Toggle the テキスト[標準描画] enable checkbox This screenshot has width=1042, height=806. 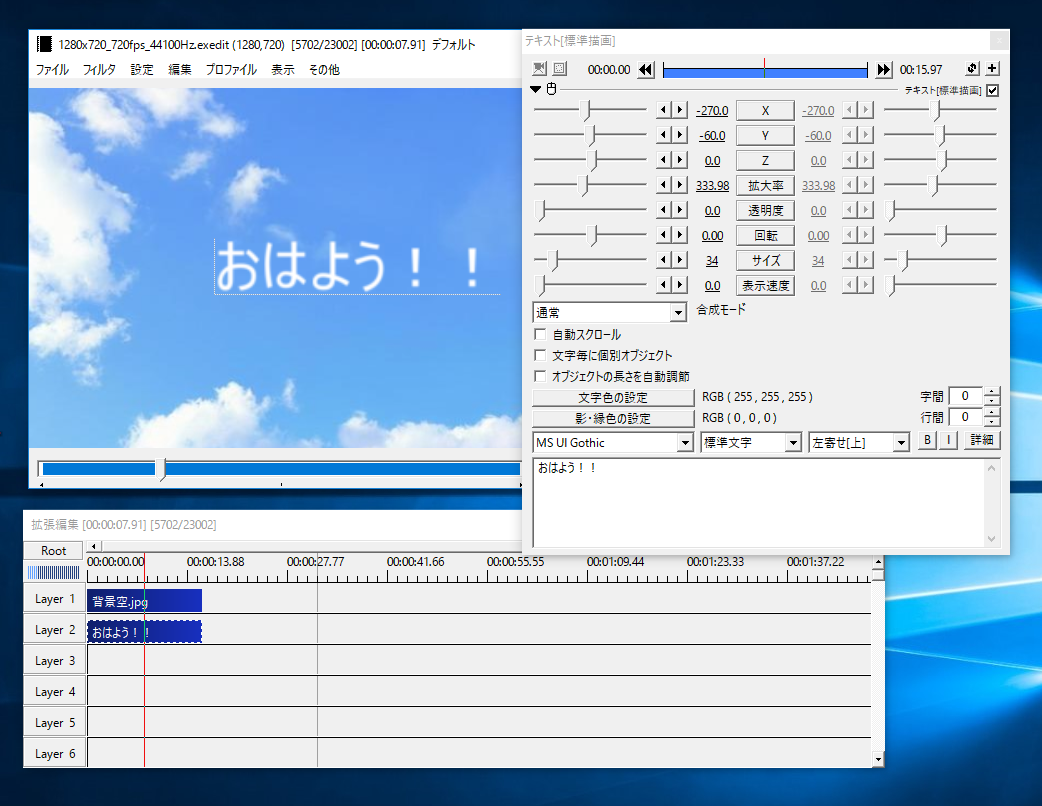click(993, 90)
